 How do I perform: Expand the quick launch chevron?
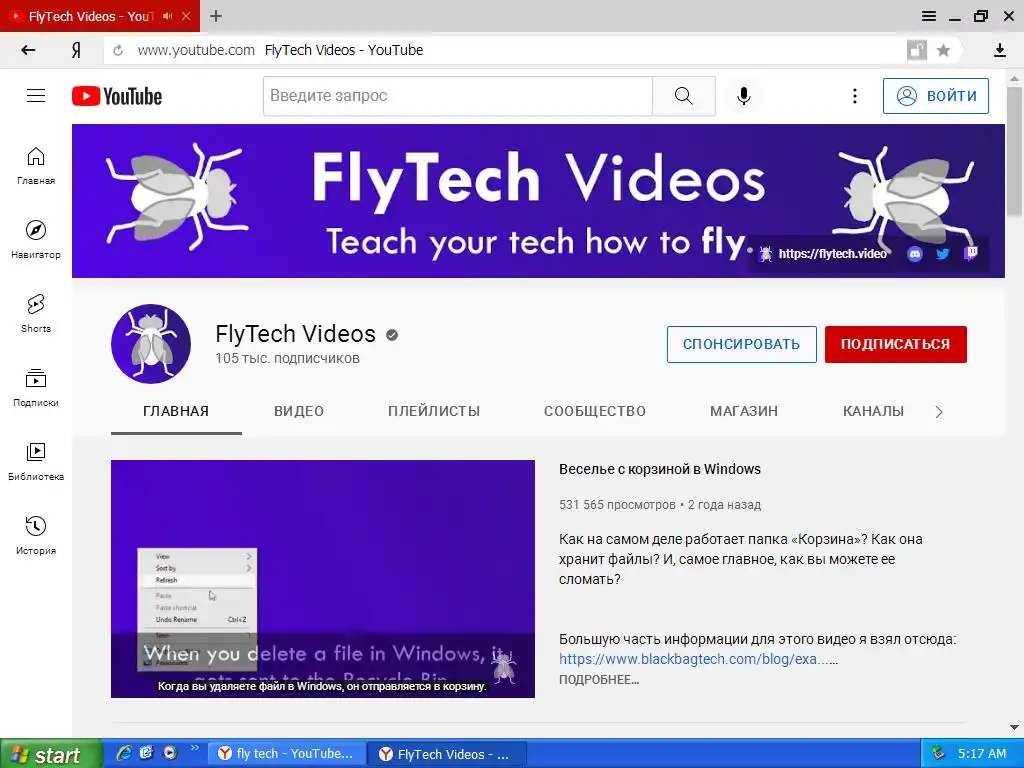point(194,748)
